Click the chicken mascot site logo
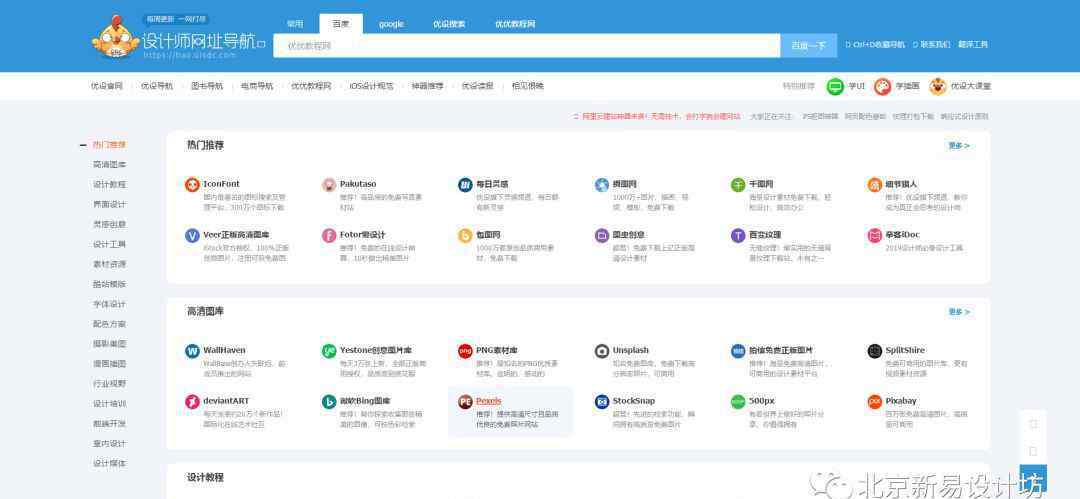Viewport: 1080px width, 499px height. click(116, 37)
